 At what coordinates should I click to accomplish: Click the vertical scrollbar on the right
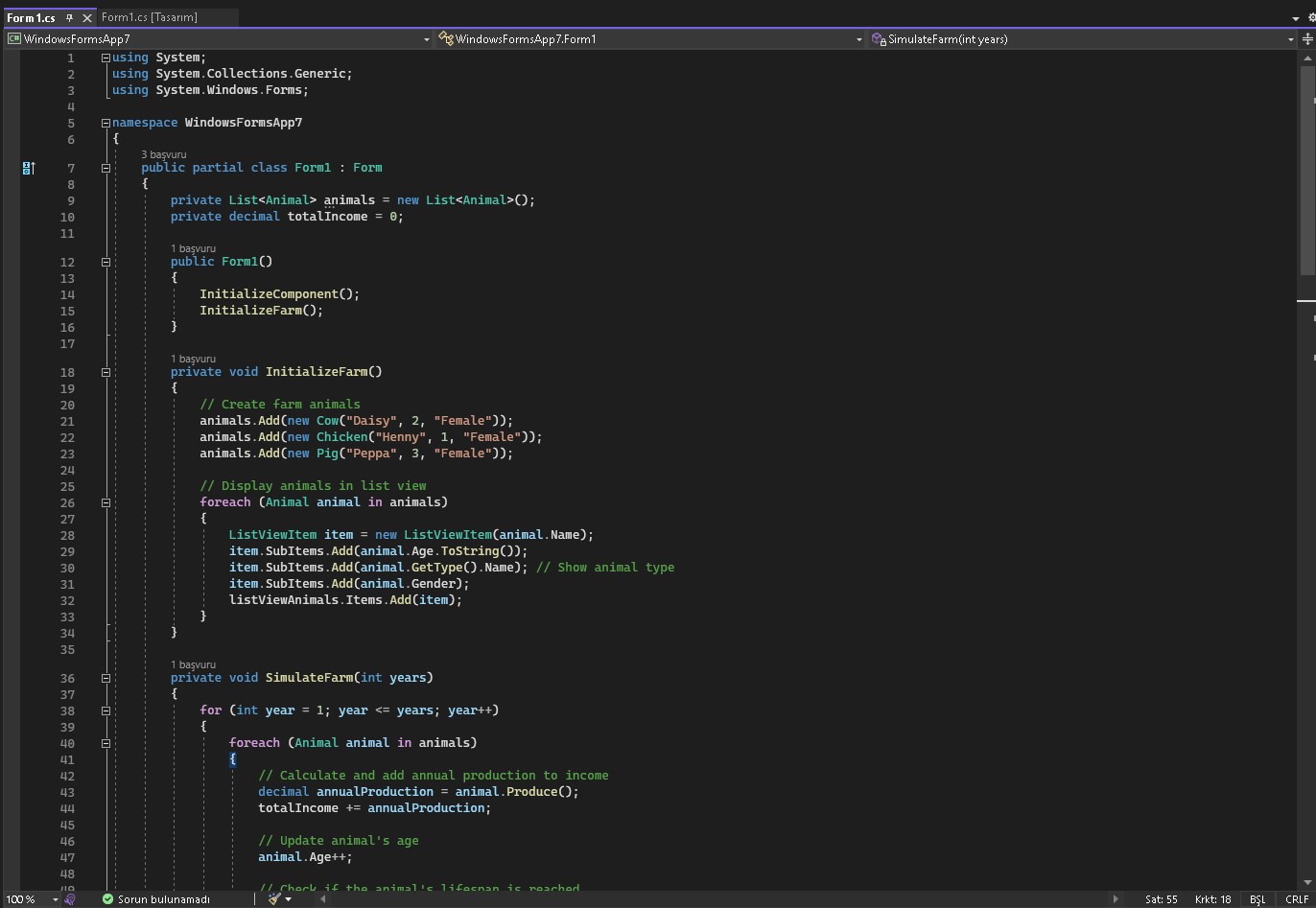coord(1307,173)
